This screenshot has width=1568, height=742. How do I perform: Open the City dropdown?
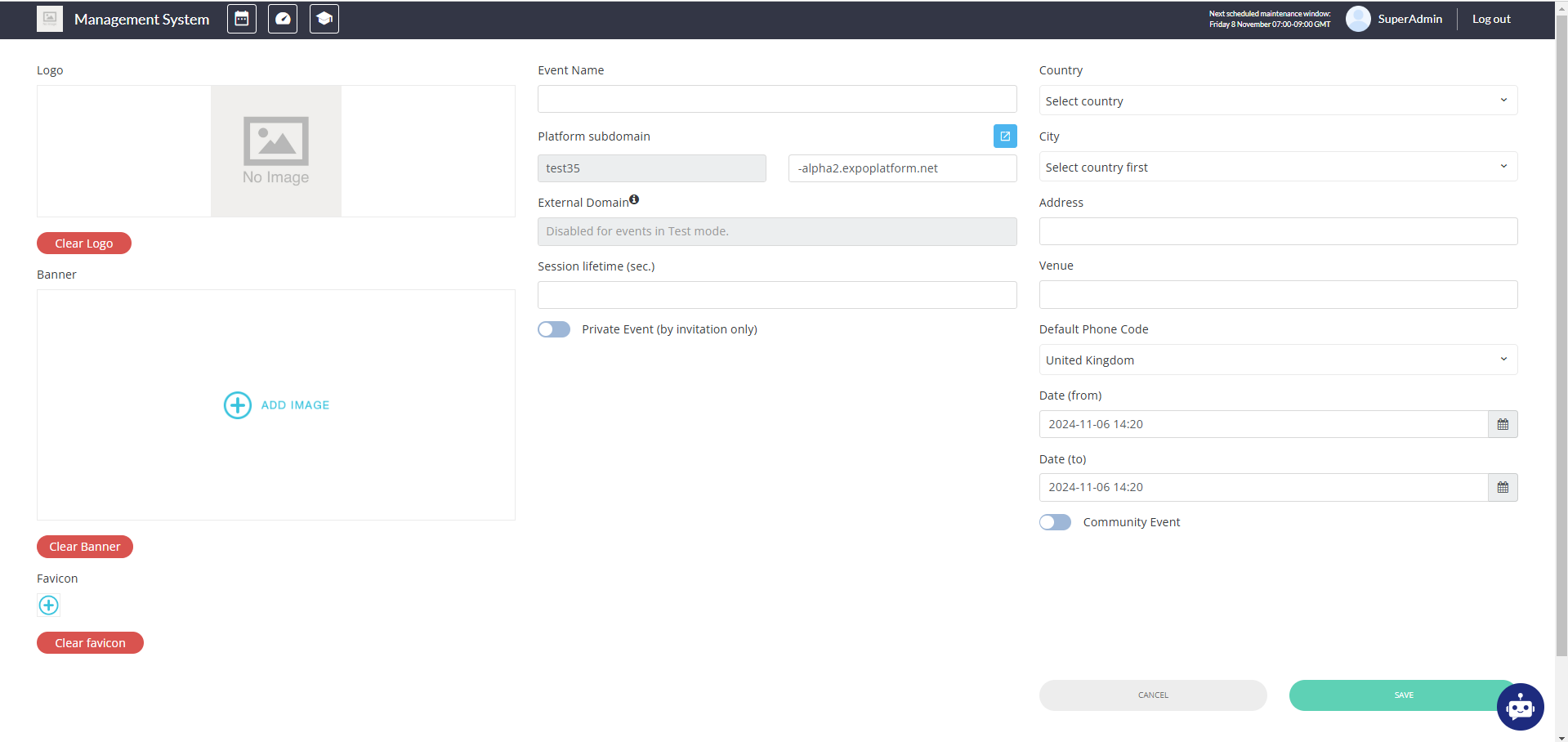1277,168
